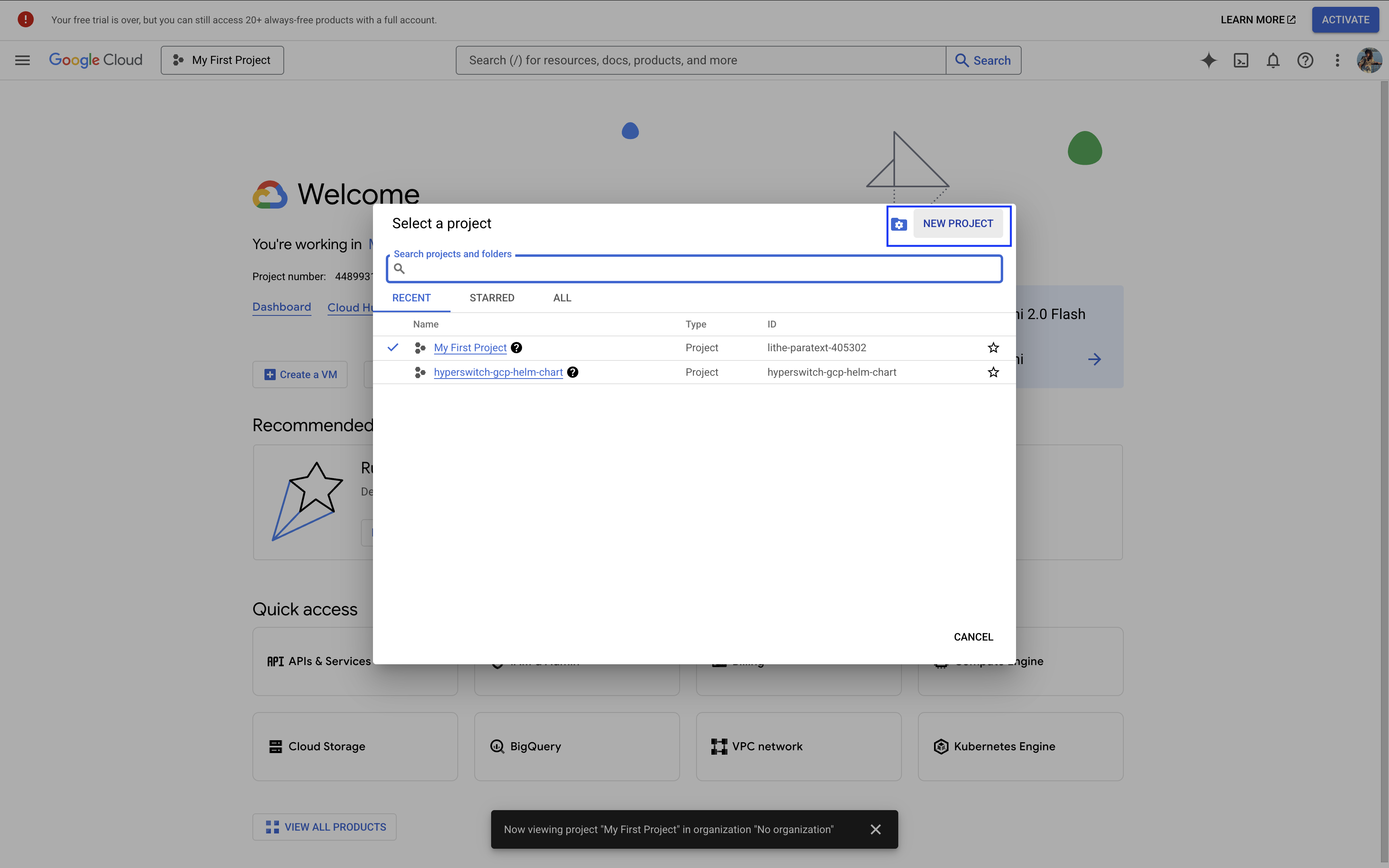Activate Cloud Shell terminal icon
The height and width of the screenshot is (868, 1389).
pyautogui.click(x=1240, y=60)
